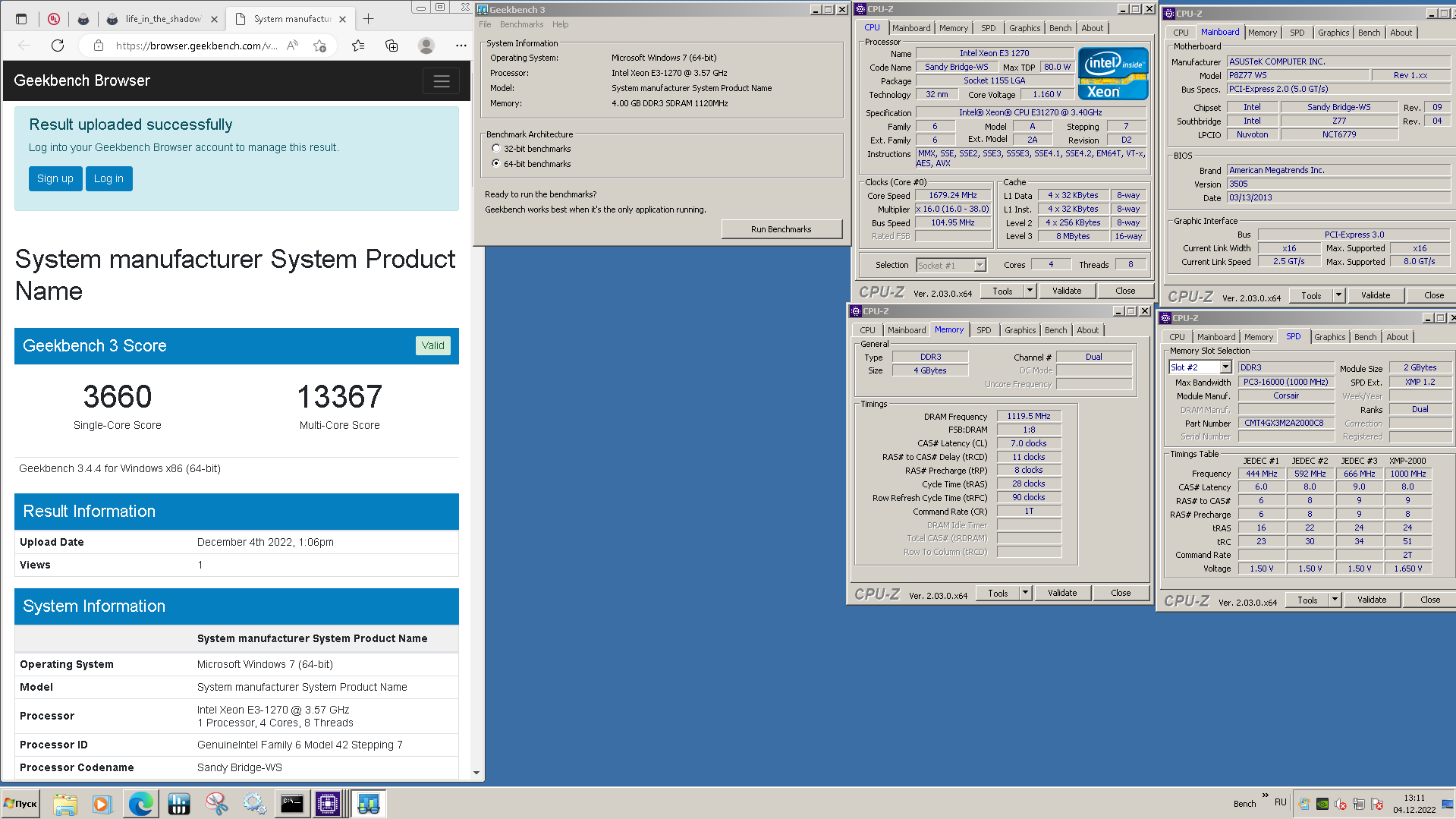
Task: Open the Edge profile avatar
Action: coord(426,46)
